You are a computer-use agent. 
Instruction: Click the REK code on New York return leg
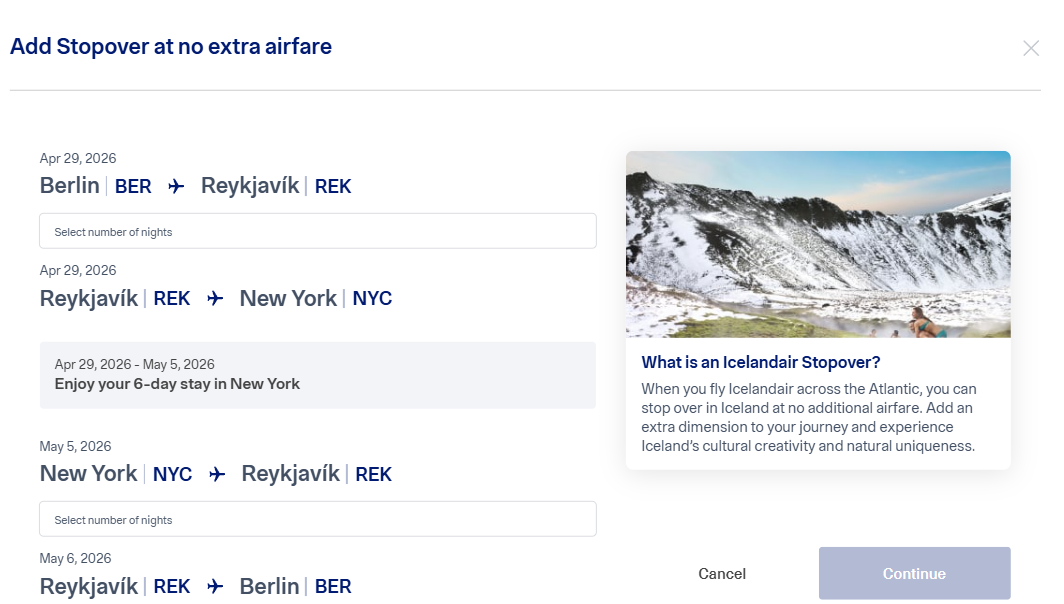[373, 474]
